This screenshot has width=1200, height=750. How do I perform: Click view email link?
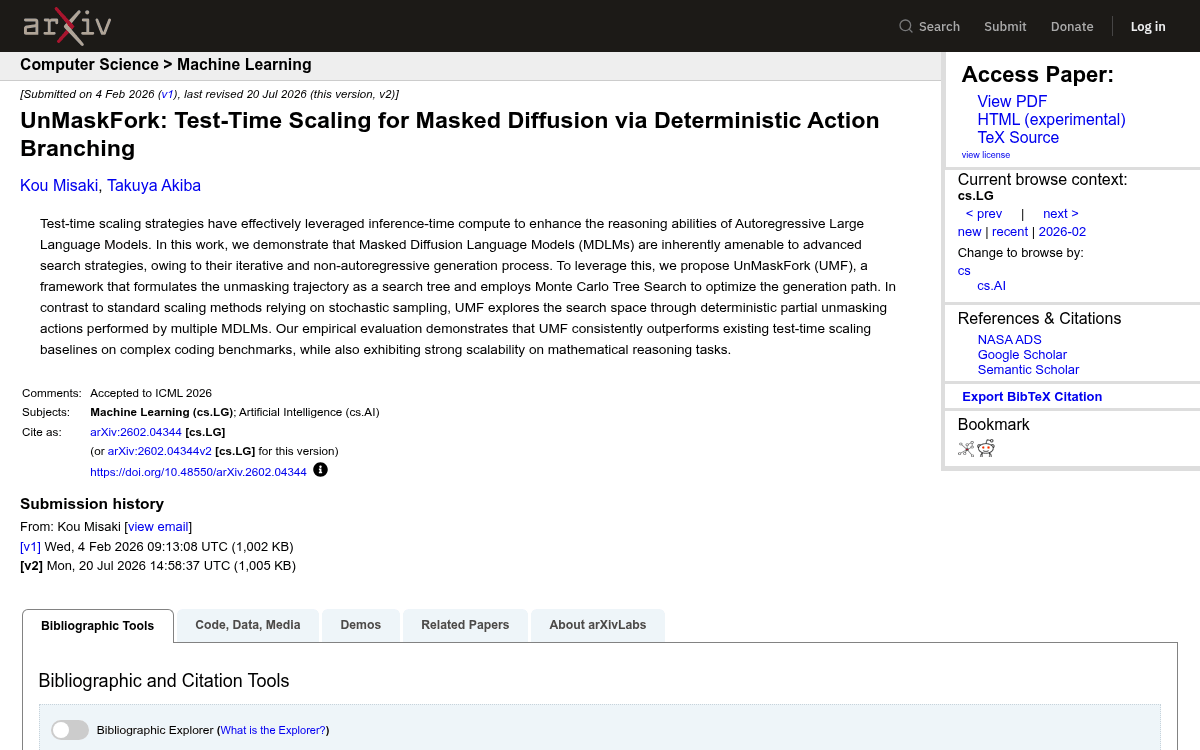coord(158,527)
